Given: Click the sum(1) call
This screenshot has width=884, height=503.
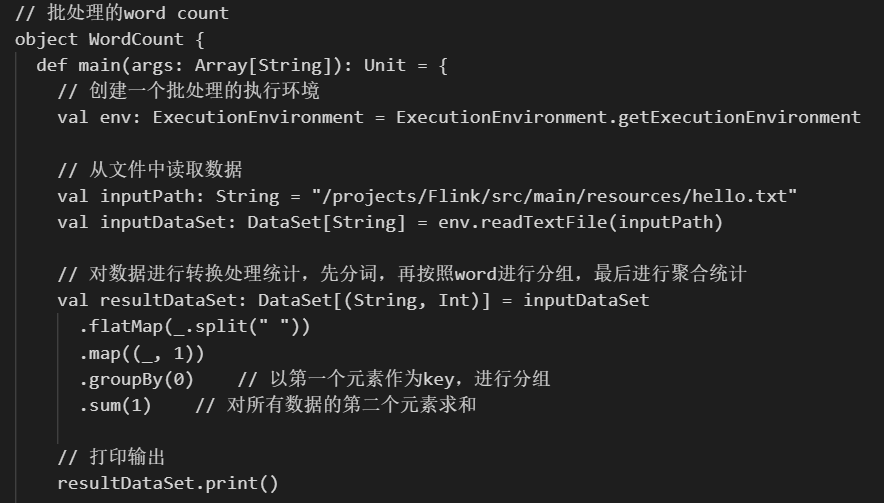Looking at the screenshot, I should (116, 405).
